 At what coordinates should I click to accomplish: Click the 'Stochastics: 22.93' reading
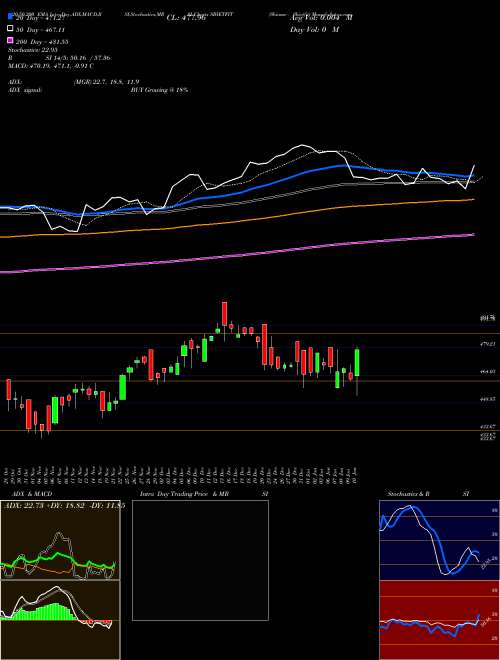pos(32,50)
